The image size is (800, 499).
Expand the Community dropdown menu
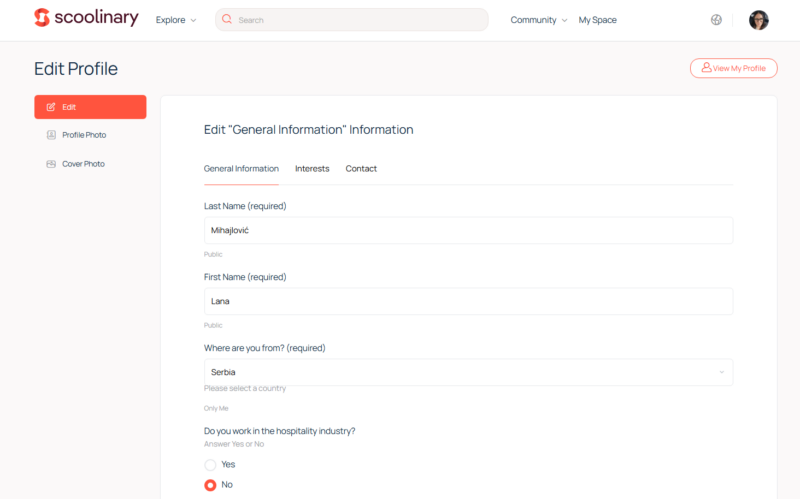(538, 20)
